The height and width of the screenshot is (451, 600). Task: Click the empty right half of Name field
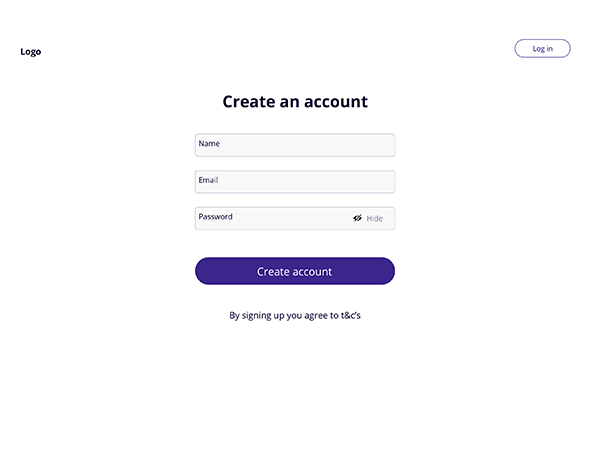(345, 145)
